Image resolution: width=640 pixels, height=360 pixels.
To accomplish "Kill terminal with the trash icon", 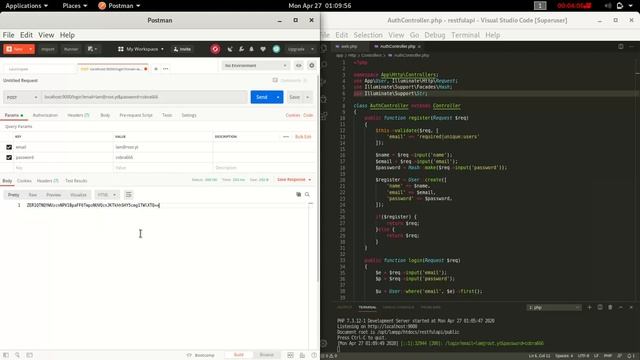I will tap(610, 307).
